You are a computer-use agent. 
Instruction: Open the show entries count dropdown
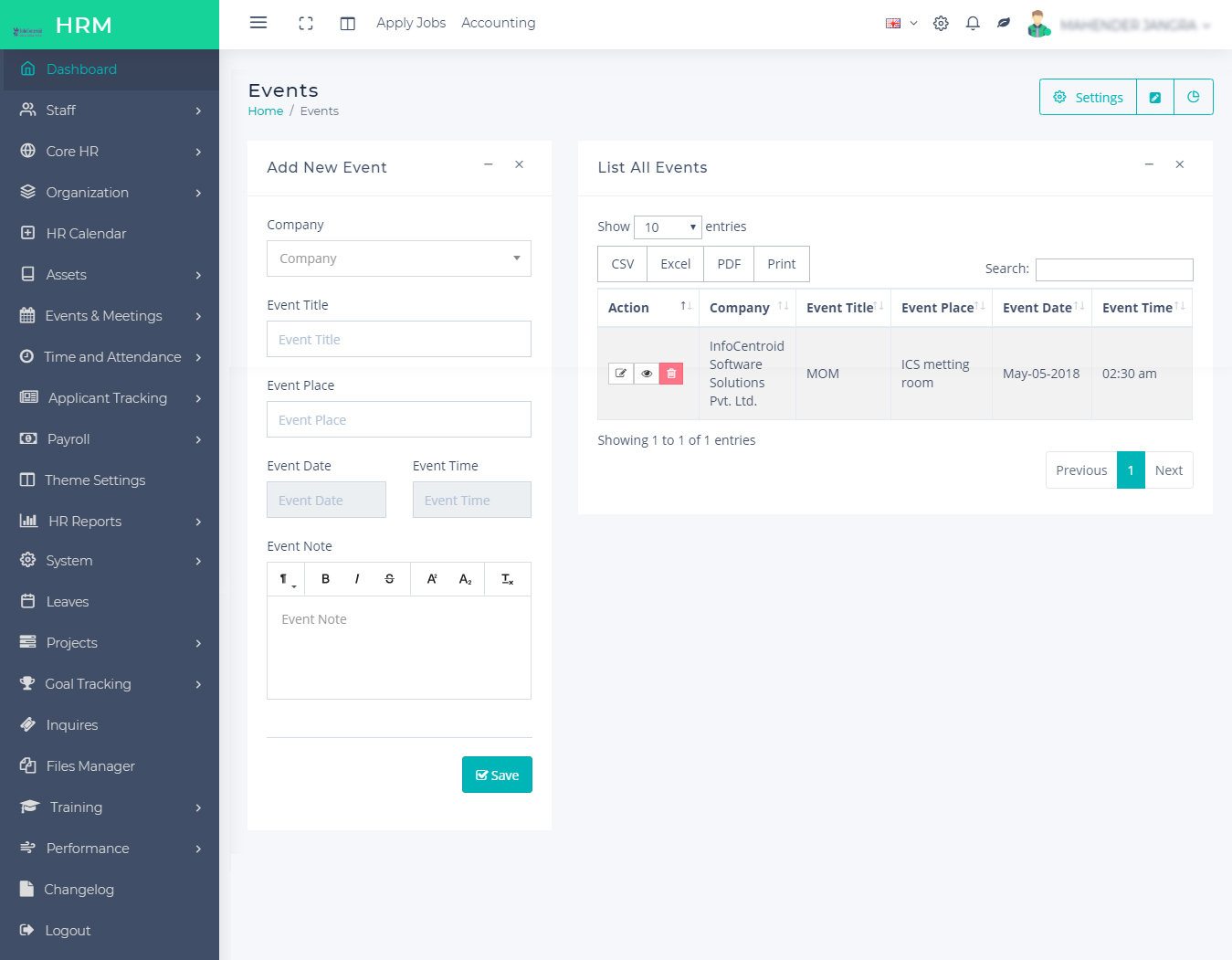pos(668,227)
